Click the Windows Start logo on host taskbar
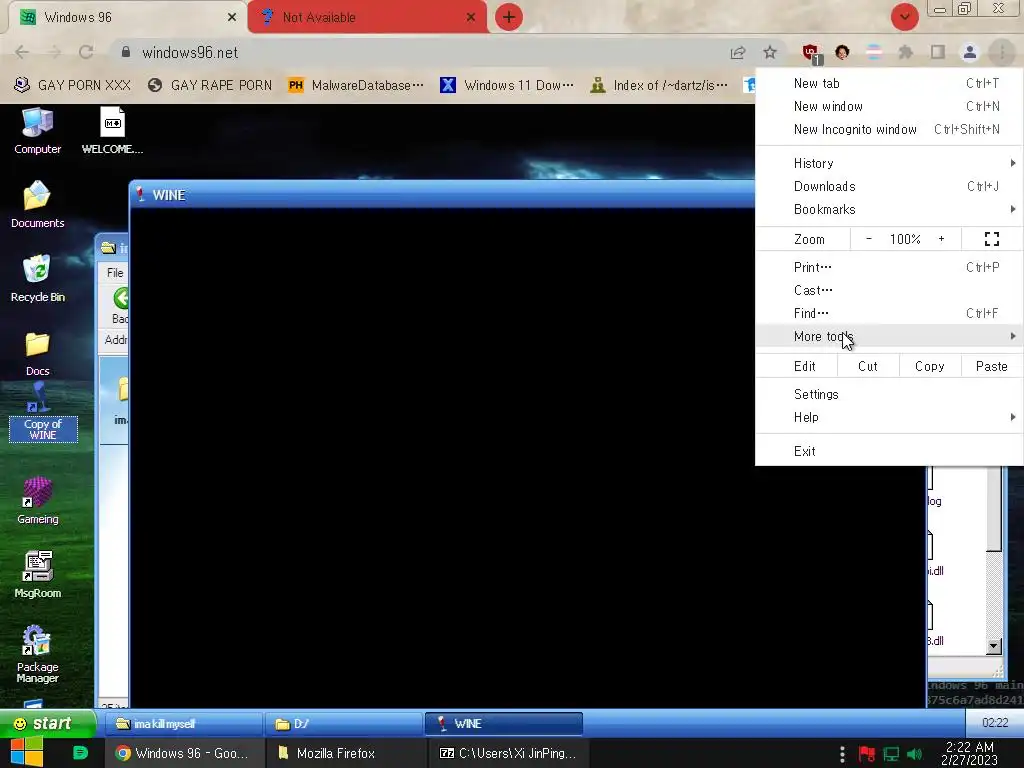 (x=26, y=753)
